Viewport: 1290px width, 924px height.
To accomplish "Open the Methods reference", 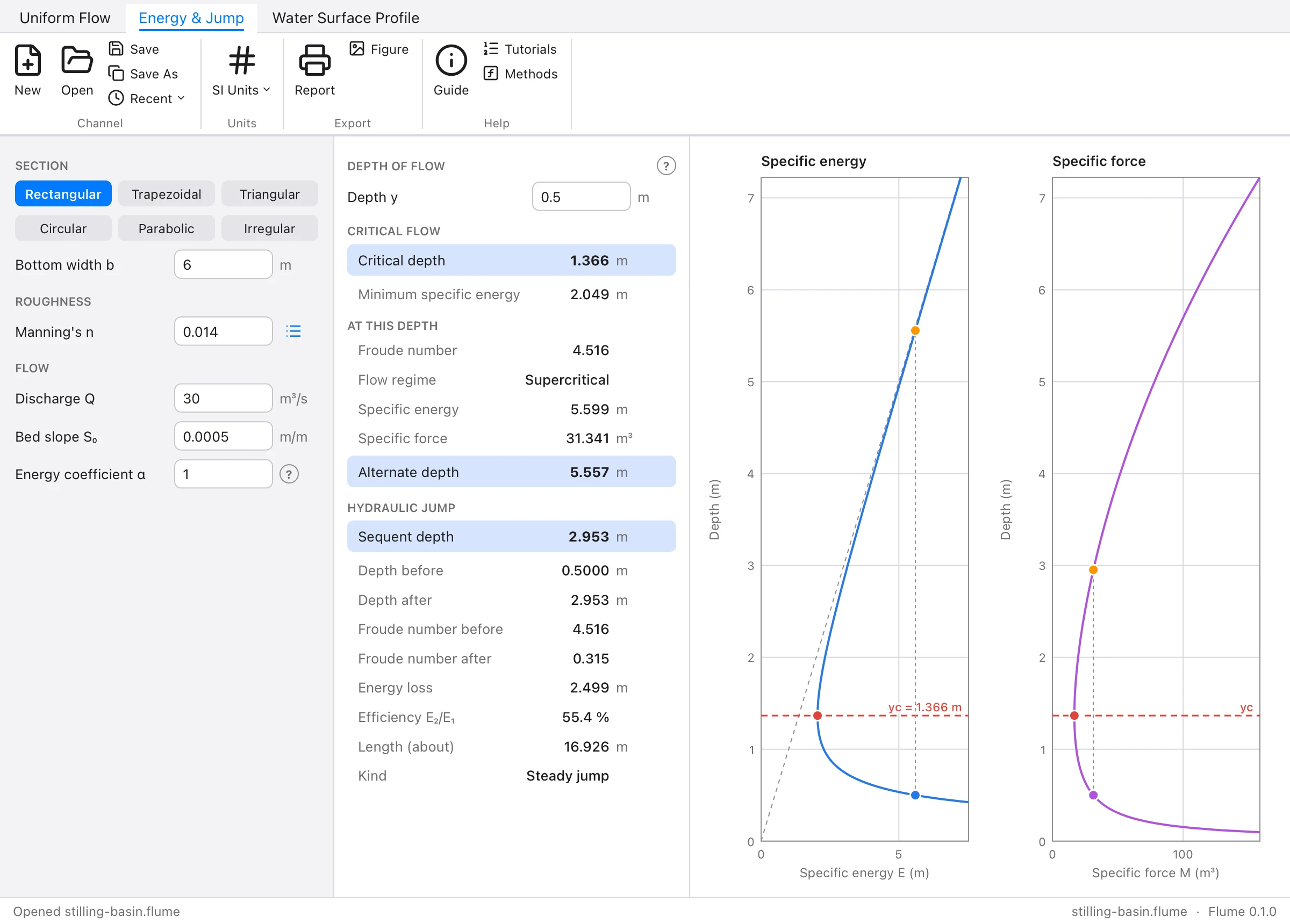I will (x=520, y=74).
